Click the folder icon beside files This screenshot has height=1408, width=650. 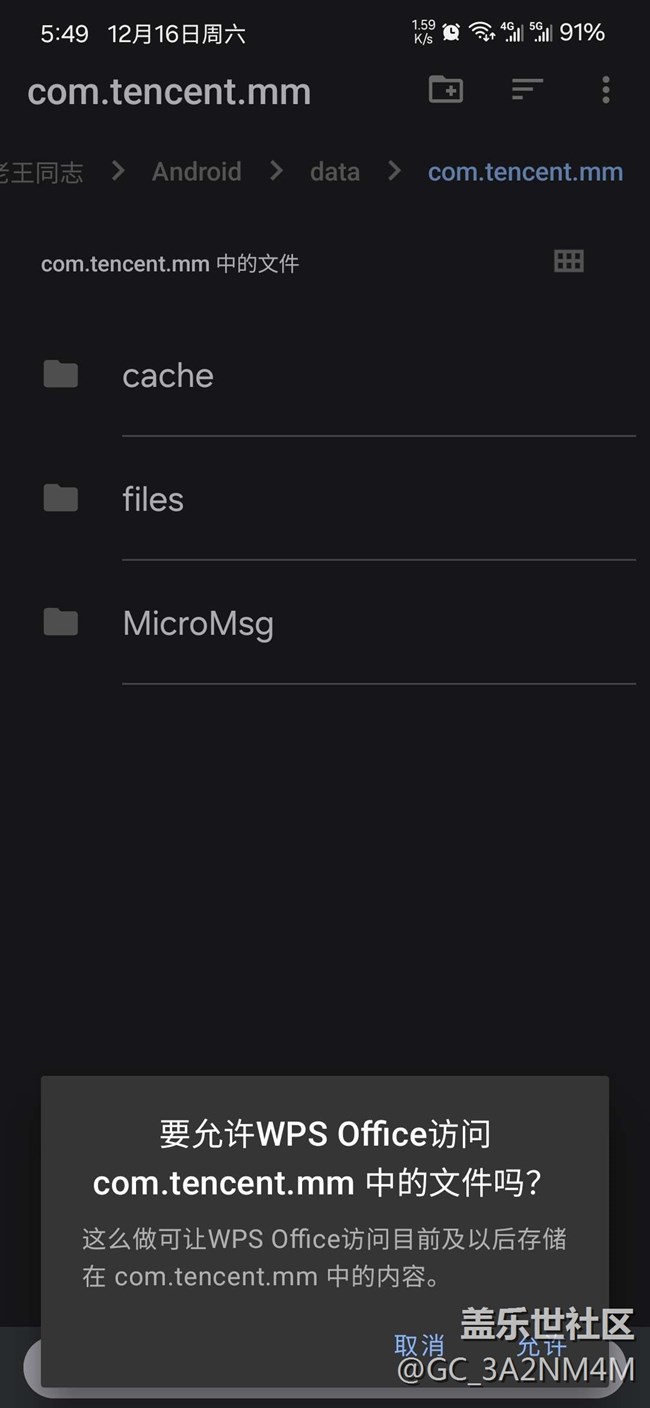[x=61, y=498]
